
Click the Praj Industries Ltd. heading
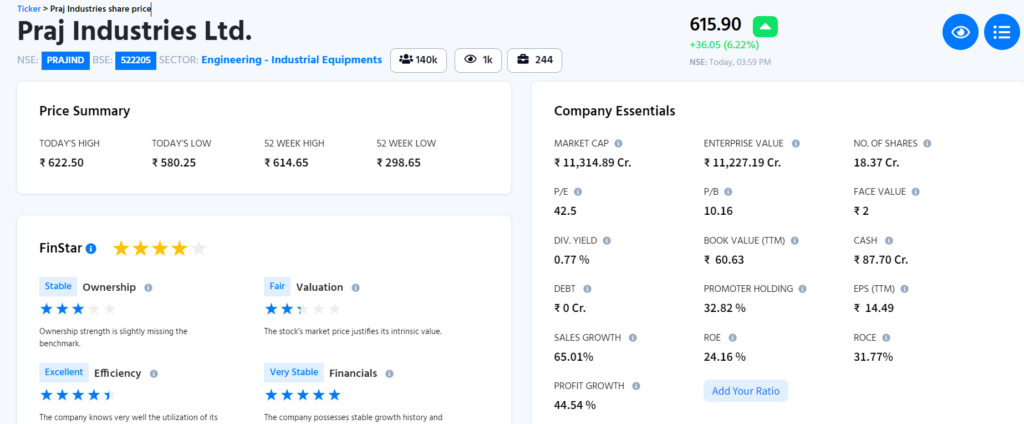(135, 31)
